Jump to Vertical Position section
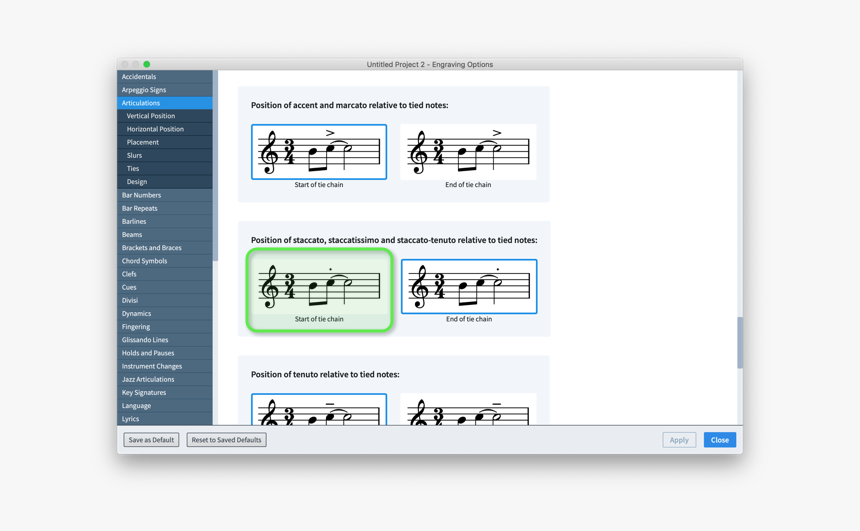This screenshot has width=860, height=531. [151, 116]
